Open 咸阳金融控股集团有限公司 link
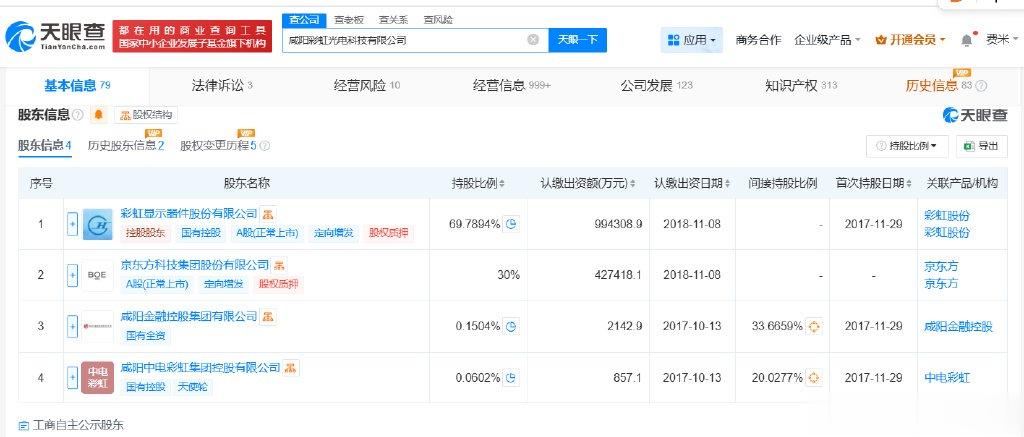This screenshot has height=437, width=1024. (x=189, y=316)
